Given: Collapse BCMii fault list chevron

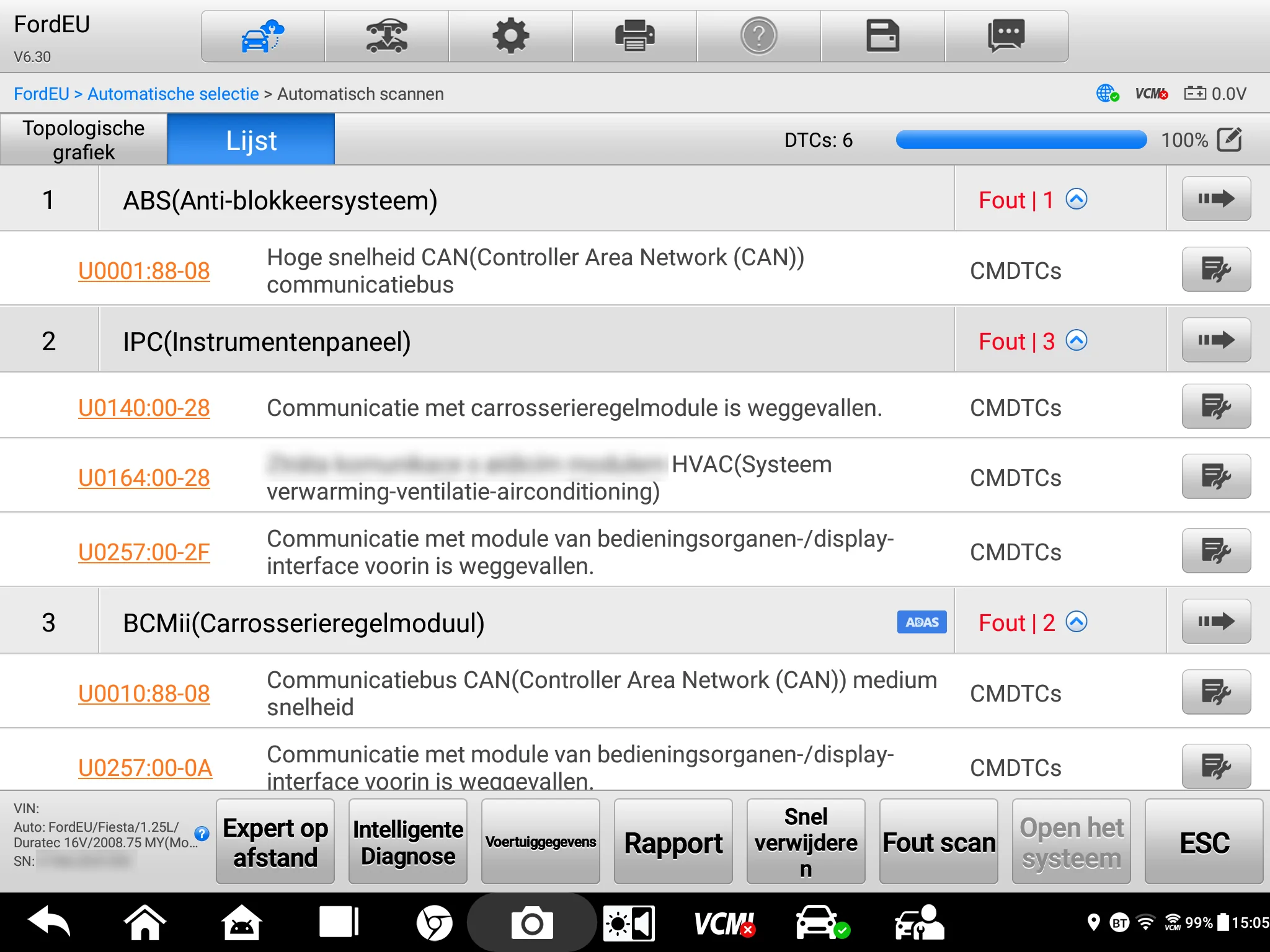Looking at the screenshot, I should click(x=1077, y=622).
